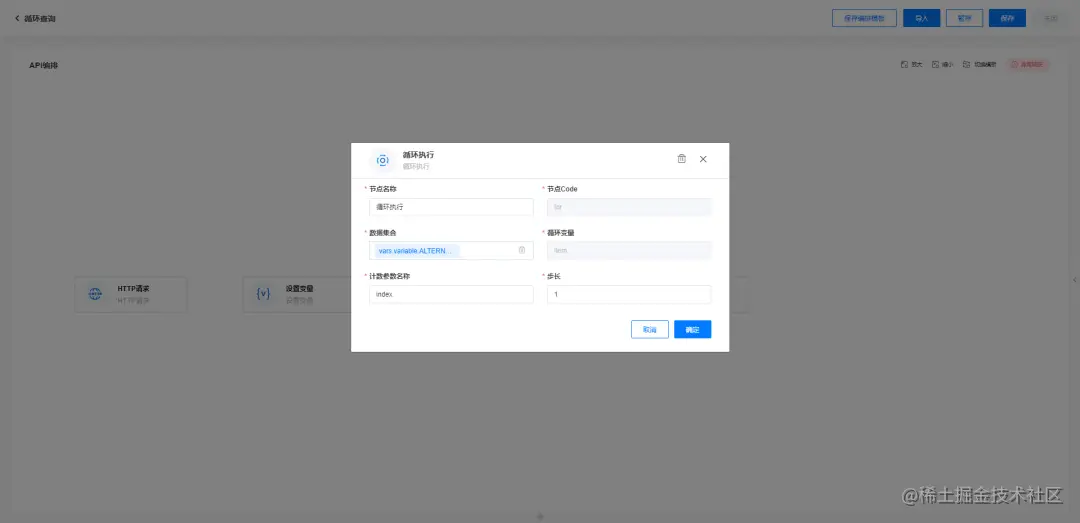This screenshot has height=523, width=1080.
Task: Click the API编排 panel title
Action: coord(43,65)
